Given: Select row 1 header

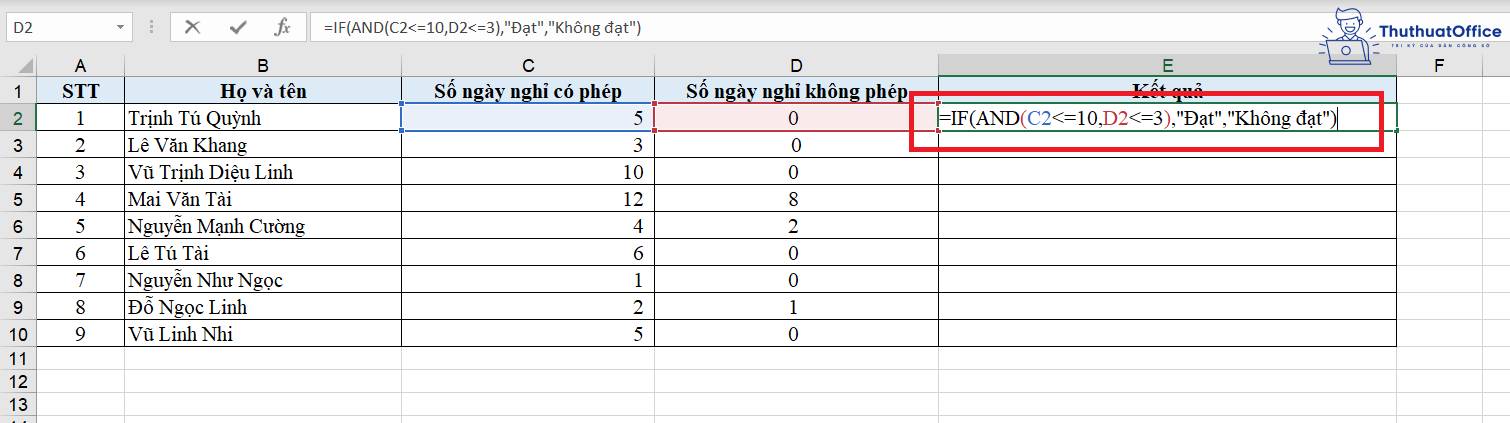Looking at the screenshot, I should click(x=18, y=91).
